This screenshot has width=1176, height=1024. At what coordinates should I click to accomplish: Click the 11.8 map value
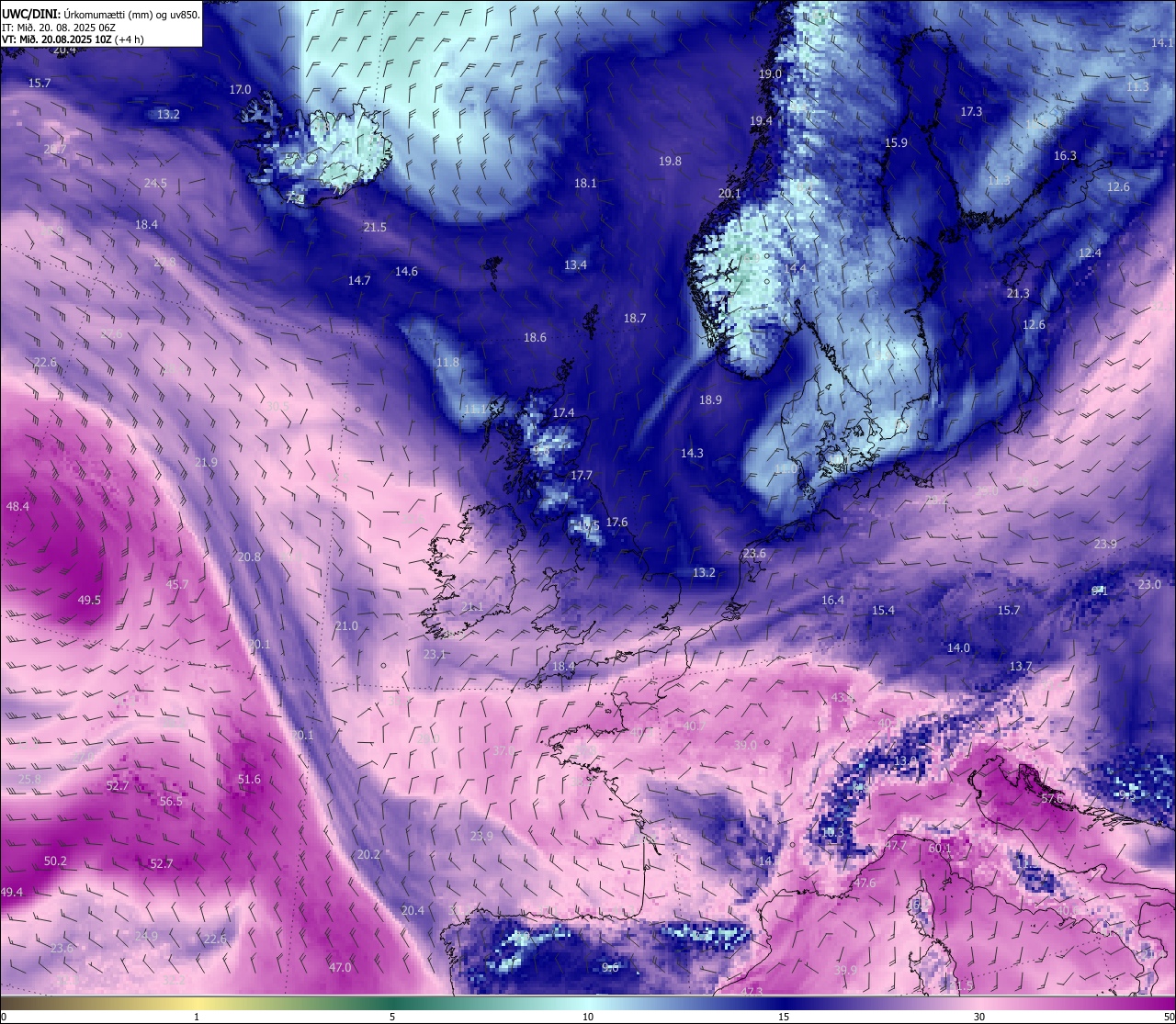447,363
